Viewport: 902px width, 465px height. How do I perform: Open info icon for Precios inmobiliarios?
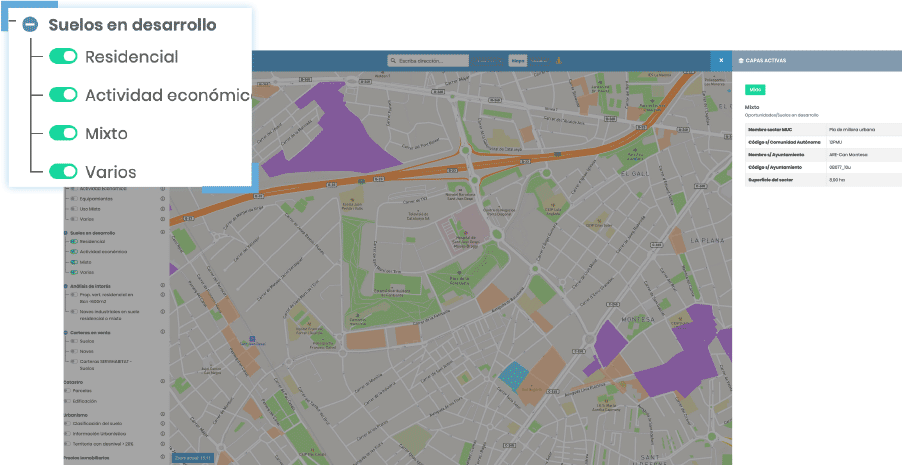163,458
